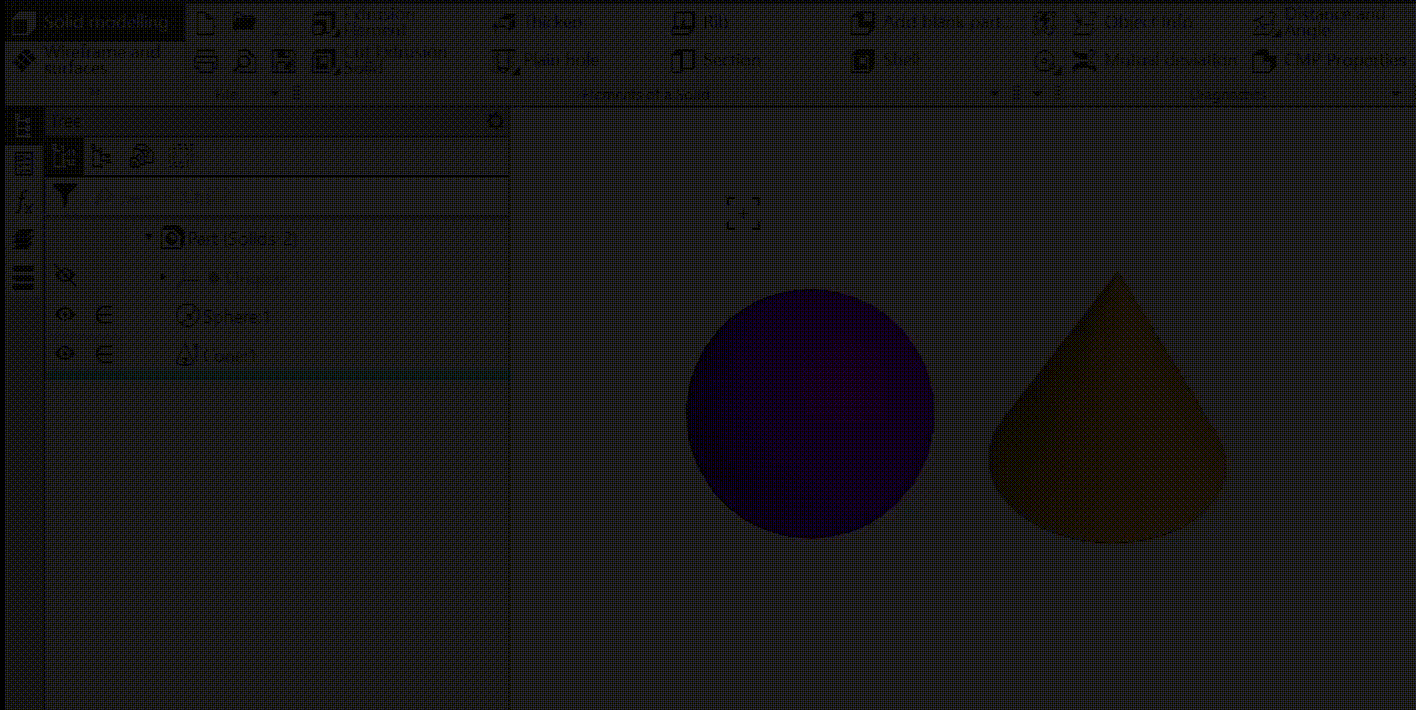This screenshot has height=710, width=1416.
Task: Click the Object Info button
Action: point(1134,22)
